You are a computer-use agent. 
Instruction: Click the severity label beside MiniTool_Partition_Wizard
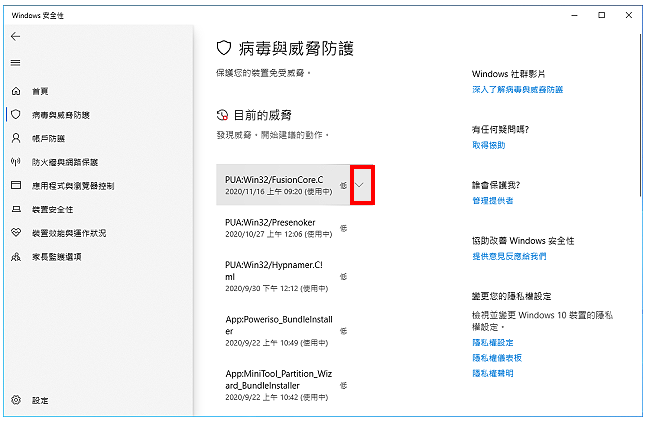tap(344, 385)
